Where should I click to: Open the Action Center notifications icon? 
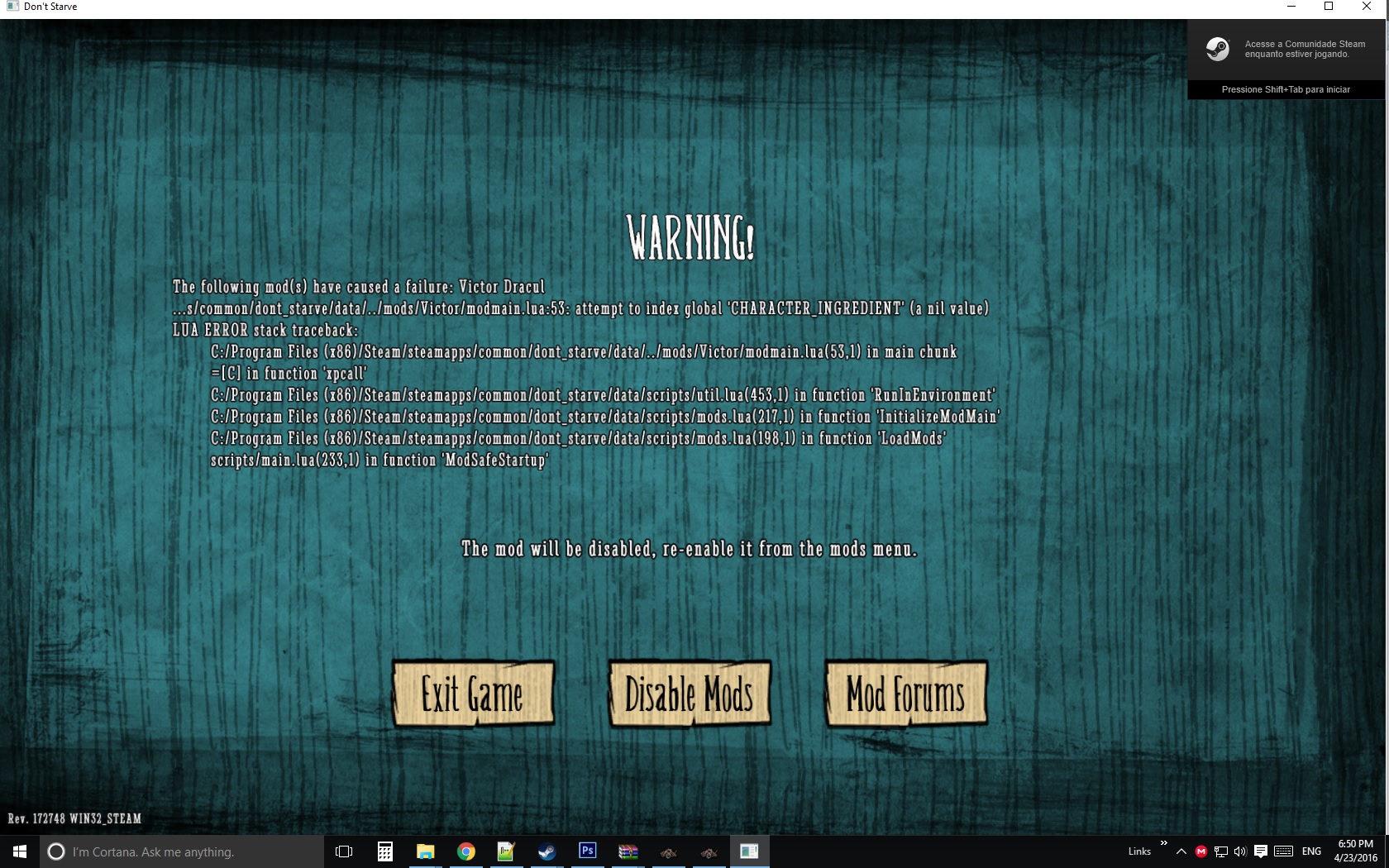(x=1261, y=851)
